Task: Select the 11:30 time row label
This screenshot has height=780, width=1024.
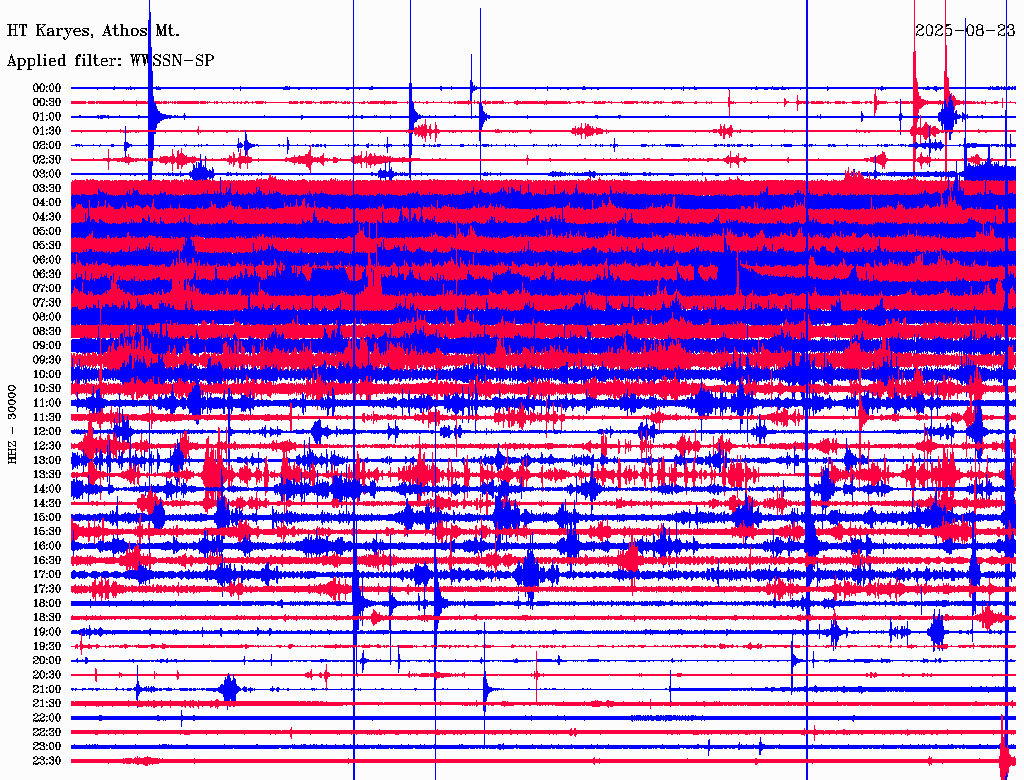Action: (47, 417)
